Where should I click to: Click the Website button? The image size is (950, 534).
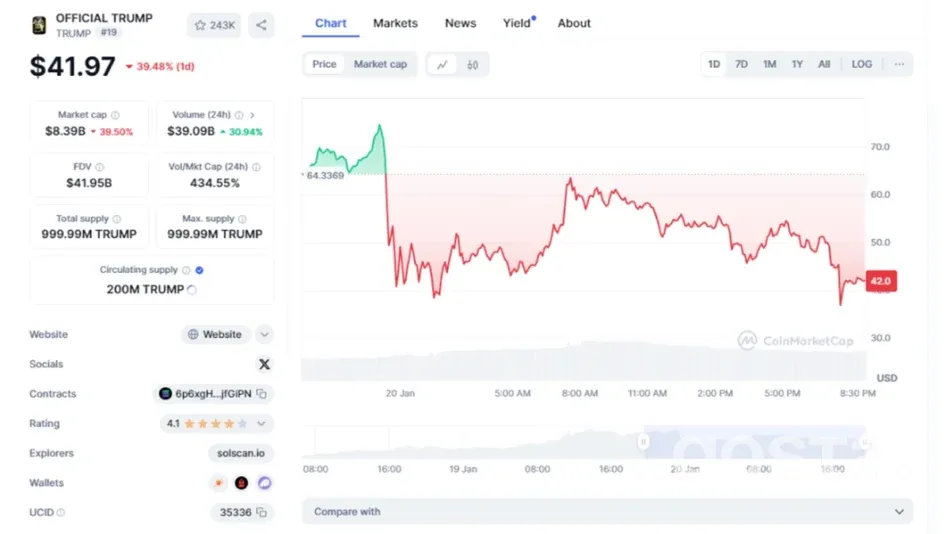click(214, 335)
